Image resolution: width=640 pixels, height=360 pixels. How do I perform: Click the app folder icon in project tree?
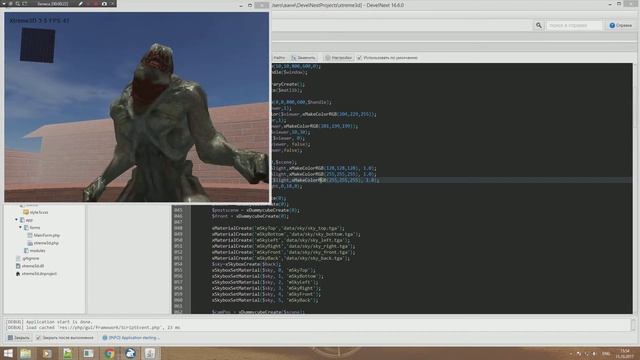pyautogui.click(x=22, y=220)
